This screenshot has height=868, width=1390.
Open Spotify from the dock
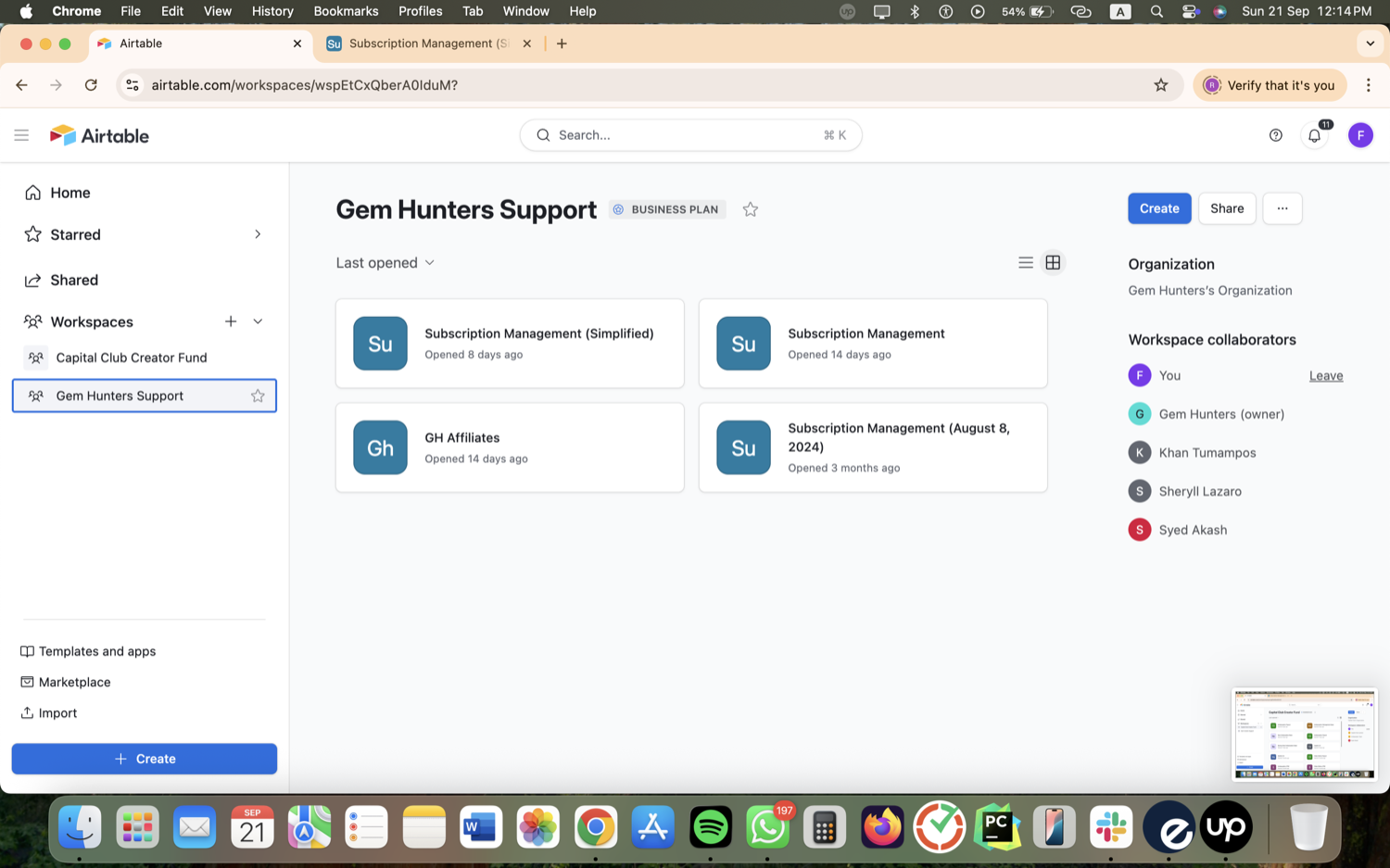coord(711,827)
